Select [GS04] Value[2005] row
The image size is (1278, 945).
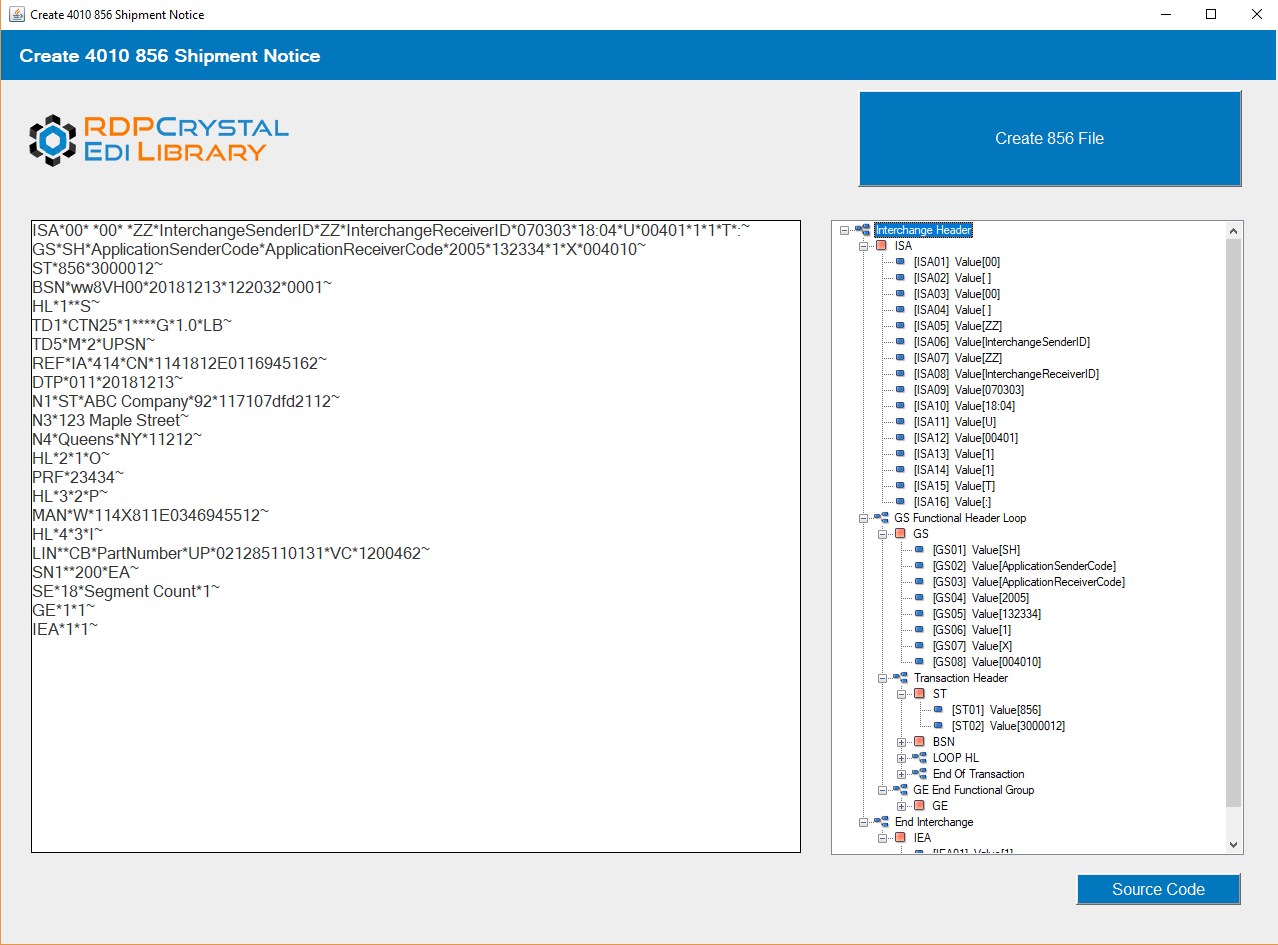pos(980,598)
